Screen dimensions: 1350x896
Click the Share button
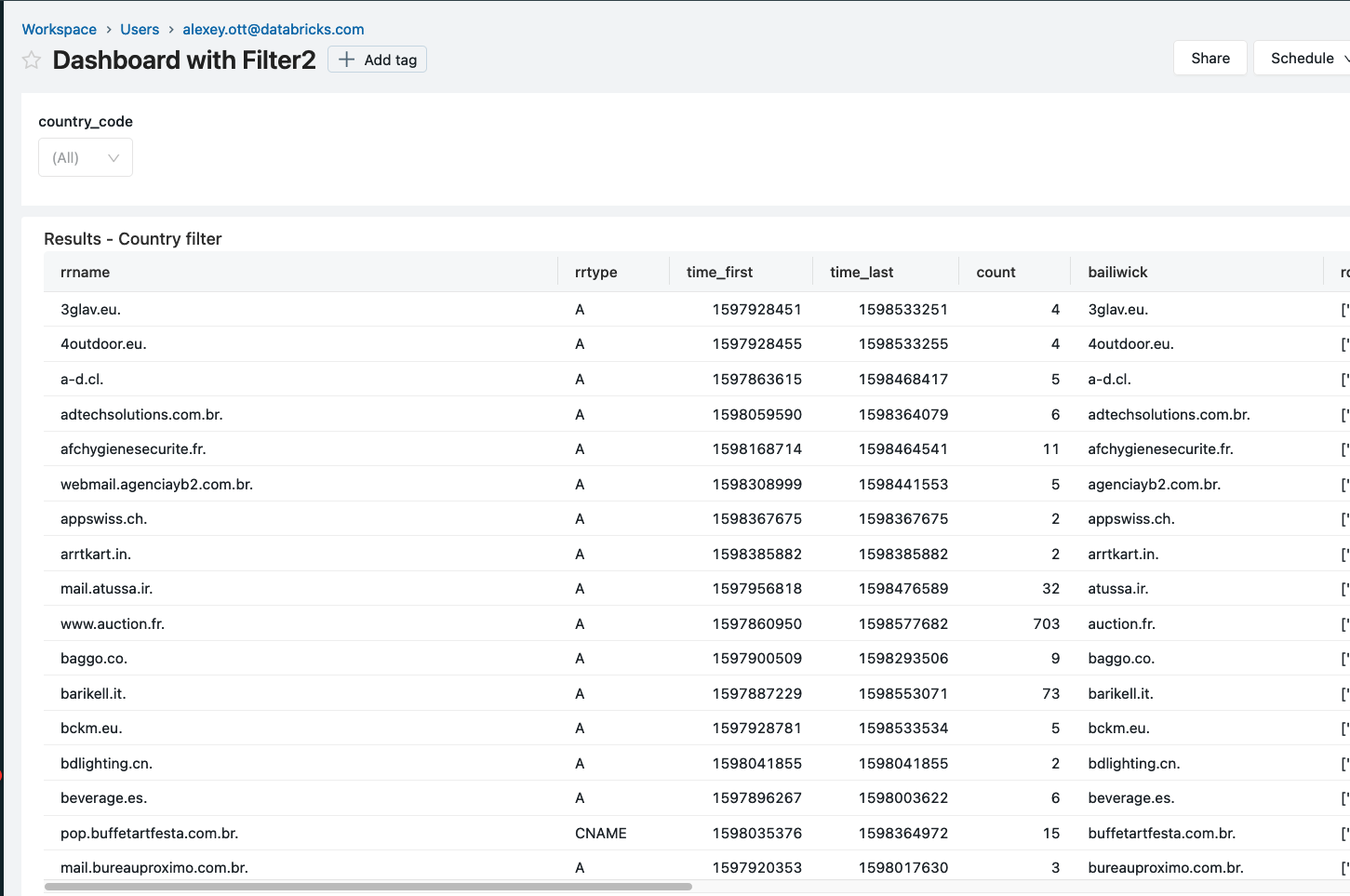pyautogui.click(x=1210, y=58)
